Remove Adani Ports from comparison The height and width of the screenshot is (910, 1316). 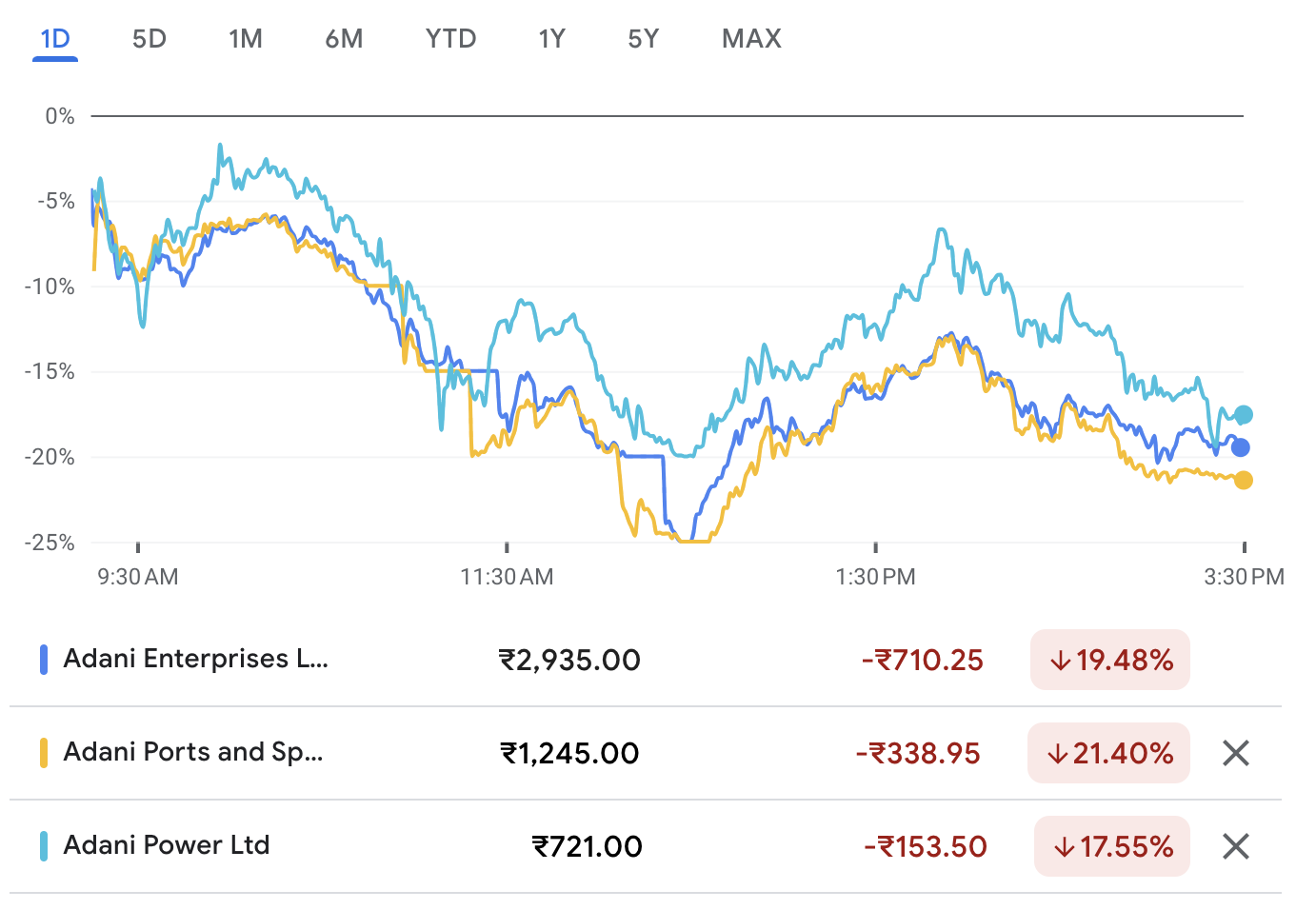(x=1235, y=753)
